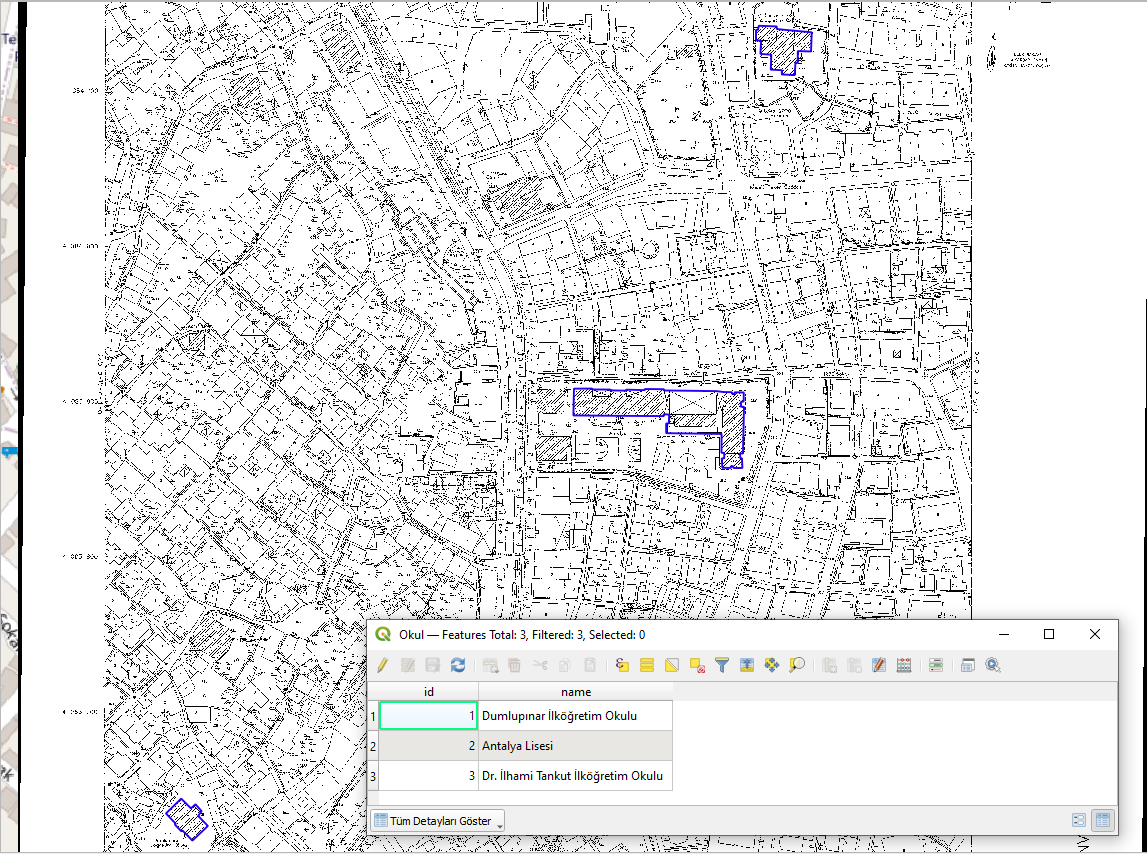Select the cell 'Dumlupınar İlköğretim Okulu'

[576, 716]
